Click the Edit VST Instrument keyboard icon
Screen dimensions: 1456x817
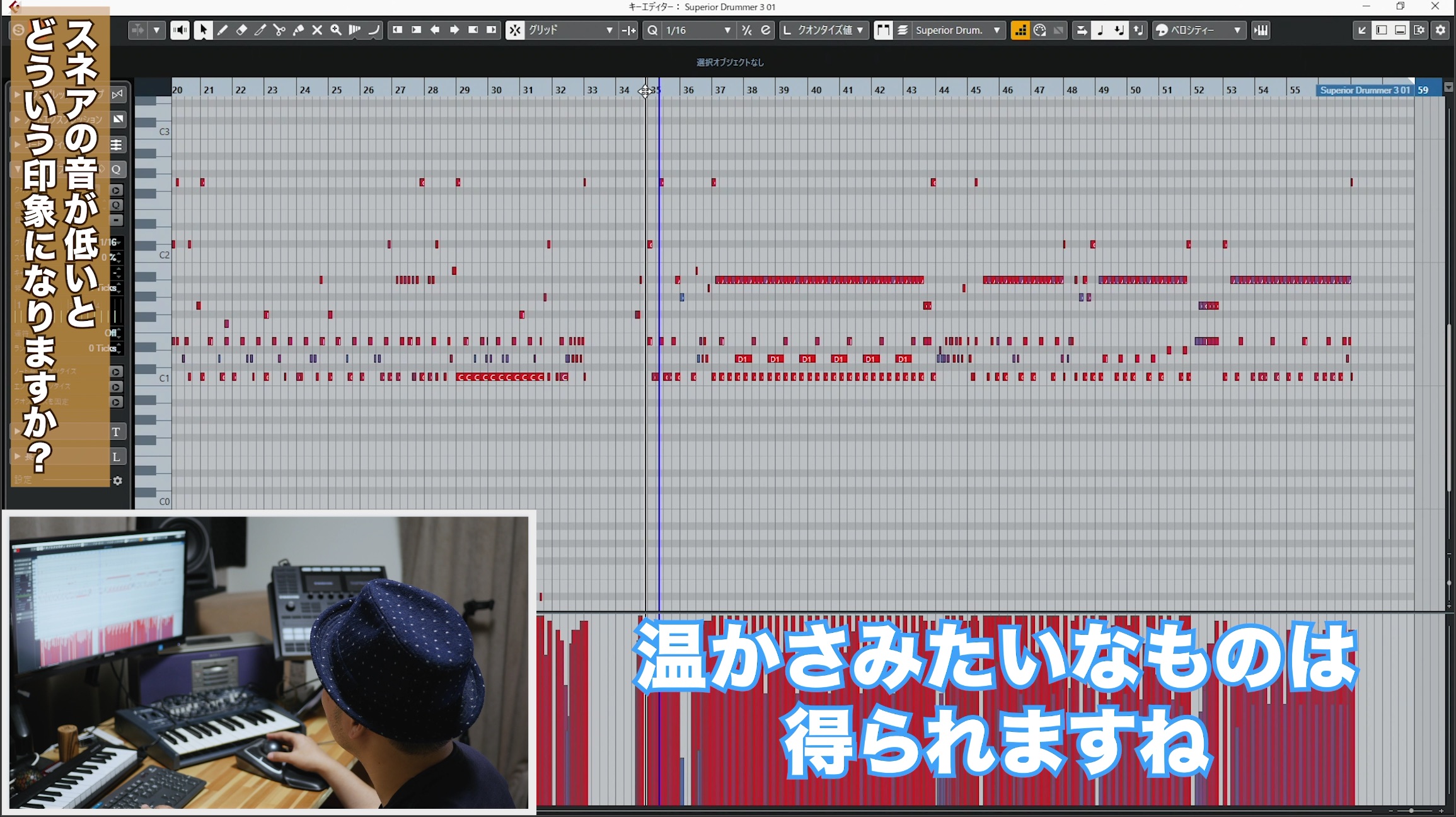(1261, 30)
